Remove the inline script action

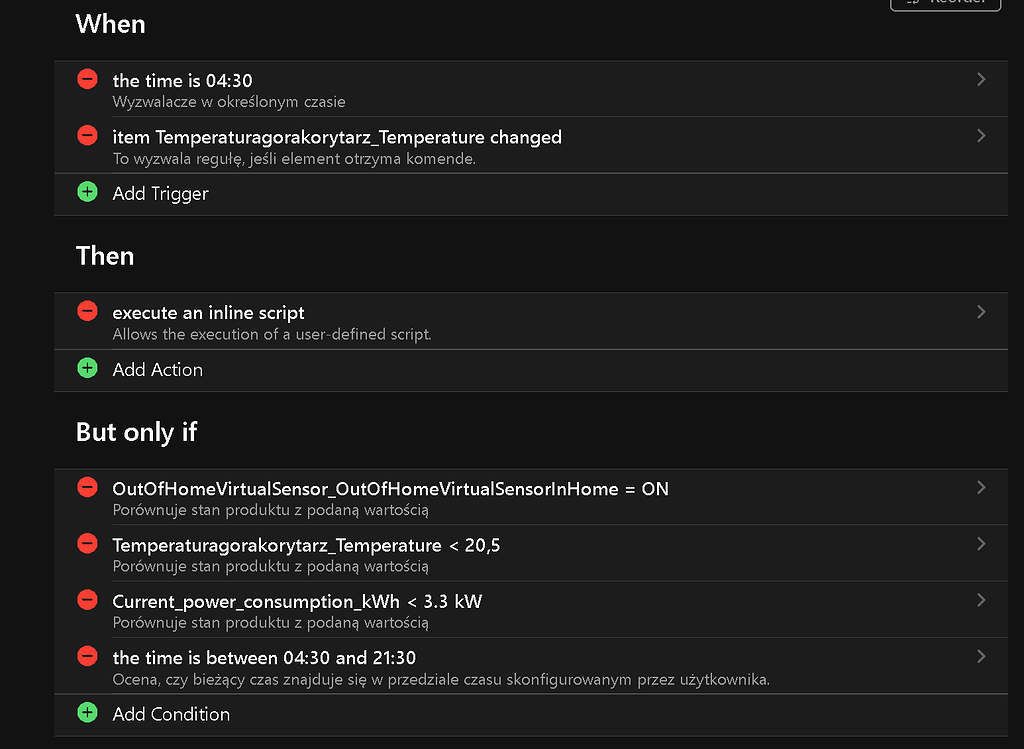87,310
